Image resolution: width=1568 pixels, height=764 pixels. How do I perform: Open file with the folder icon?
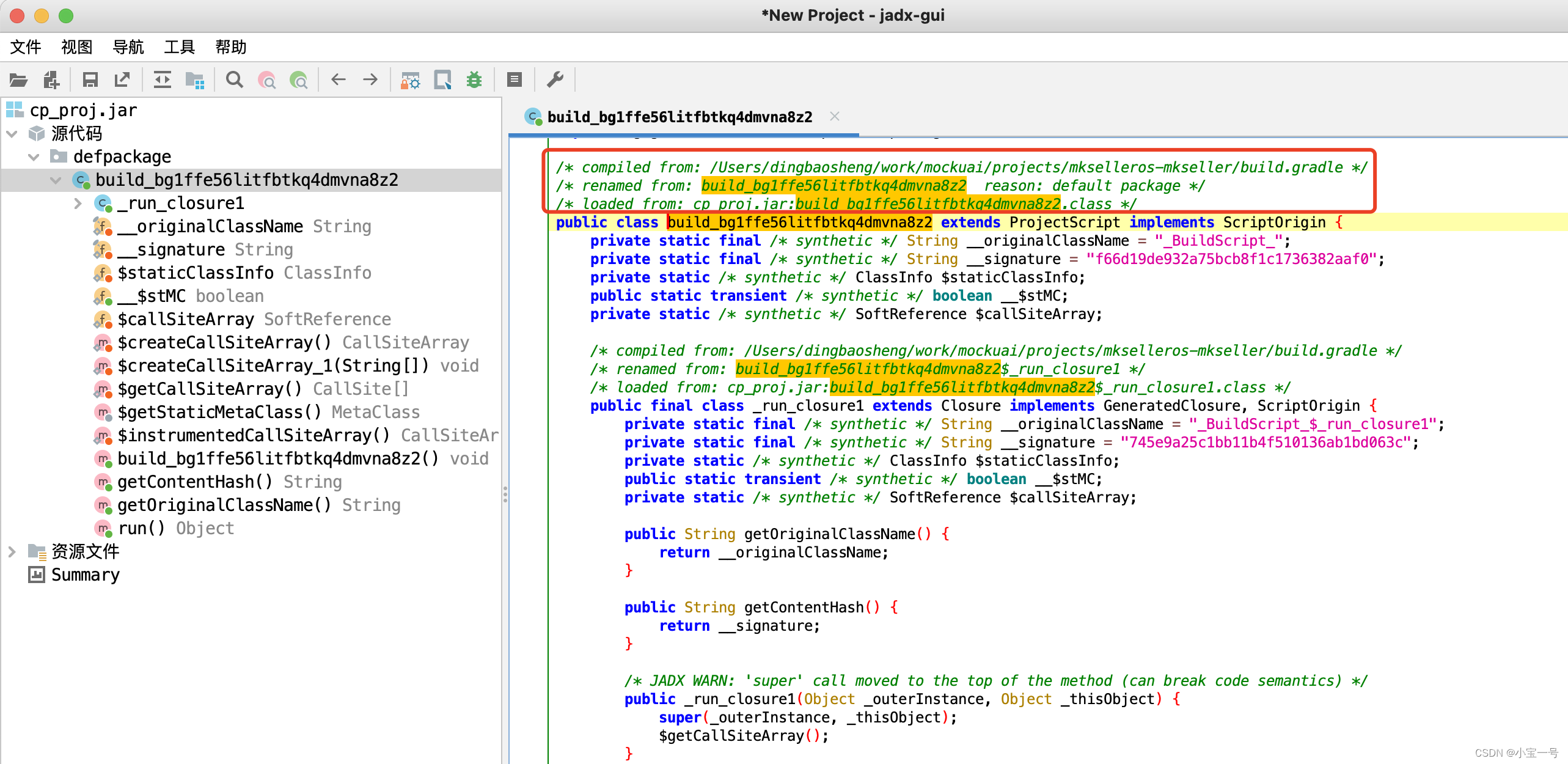[x=19, y=80]
